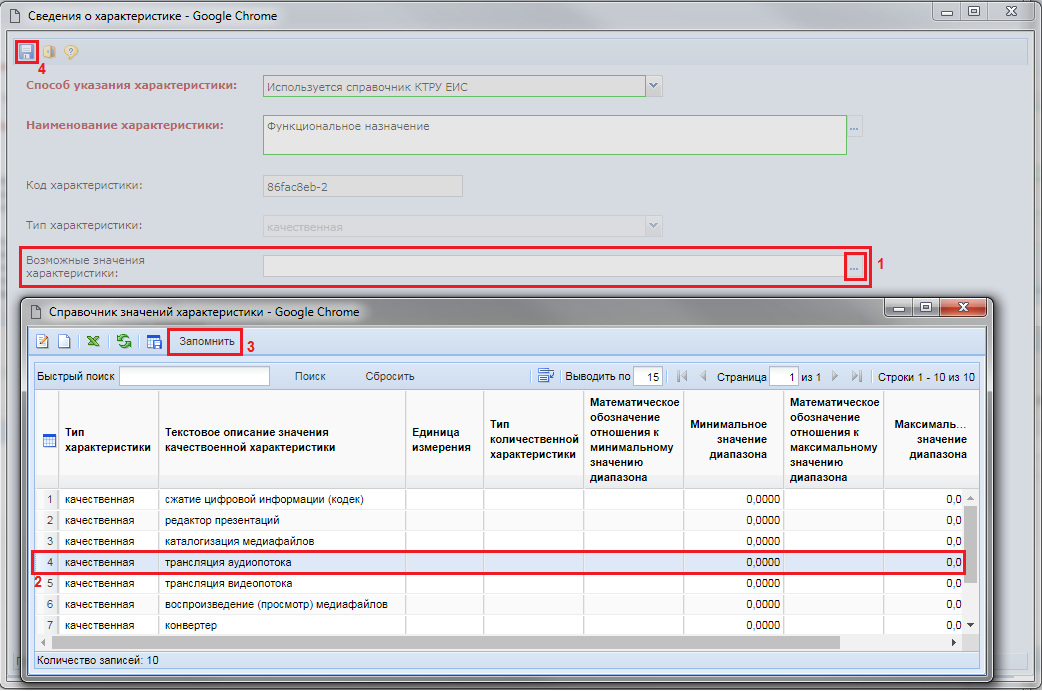Click the Выводить по rows count field
Screen dimensions: 1042x691
[x=648, y=377]
